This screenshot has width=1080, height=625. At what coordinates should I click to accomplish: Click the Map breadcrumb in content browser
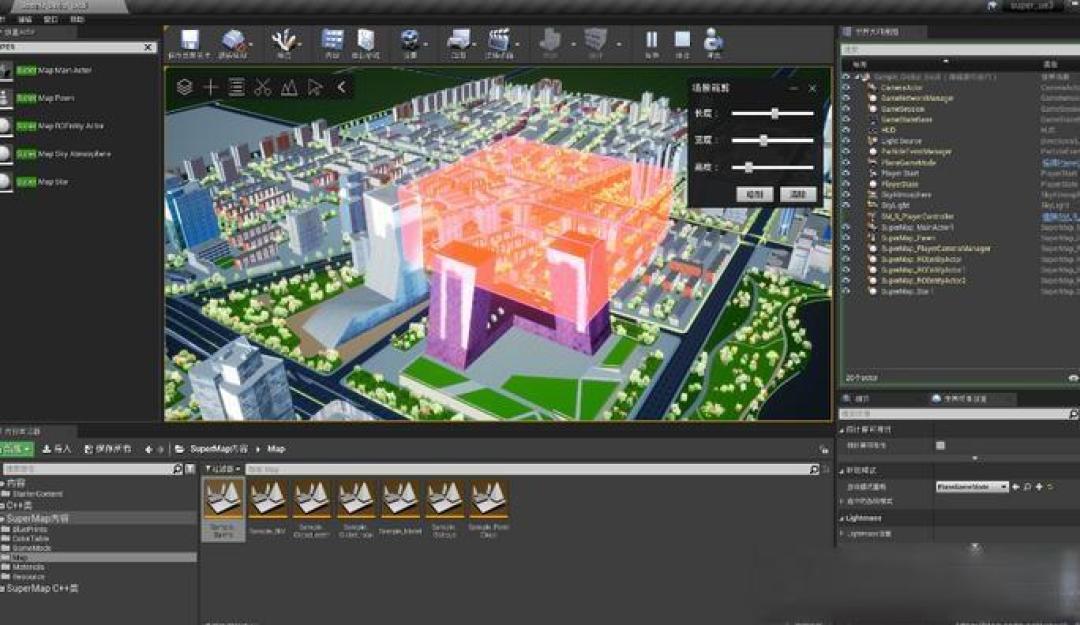276,449
